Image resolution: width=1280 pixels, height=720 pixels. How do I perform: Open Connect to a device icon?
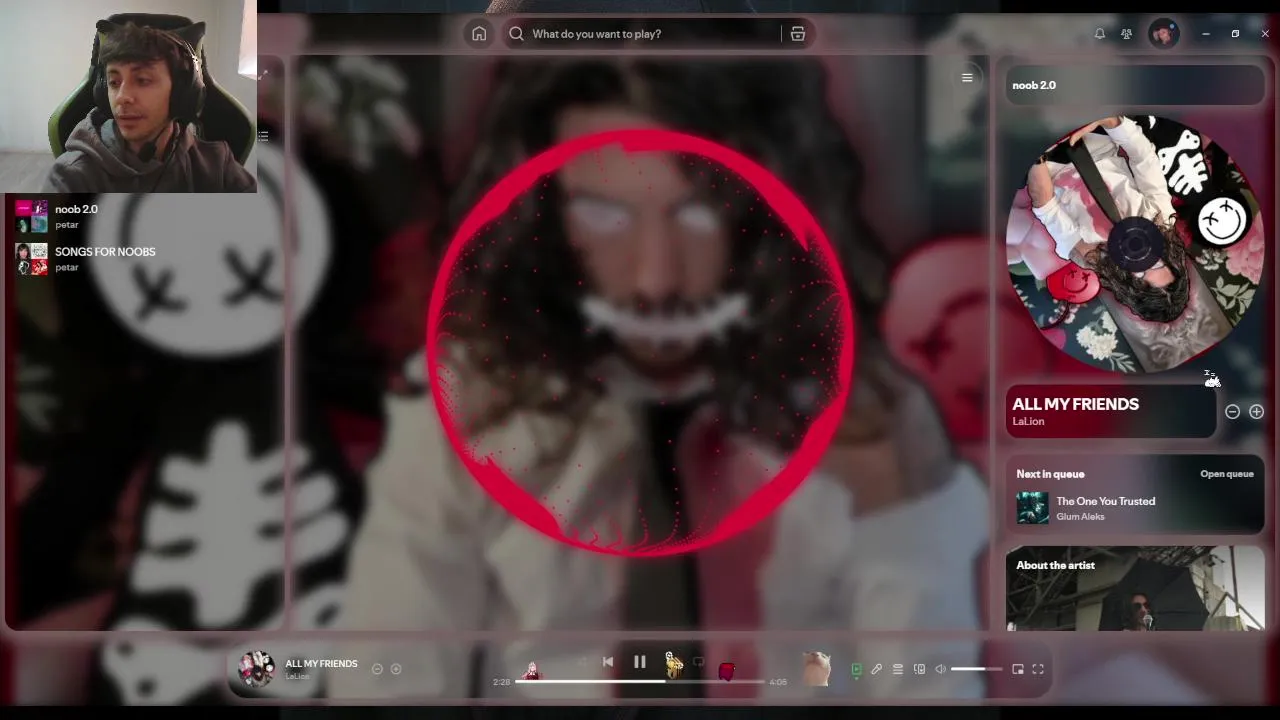point(919,669)
